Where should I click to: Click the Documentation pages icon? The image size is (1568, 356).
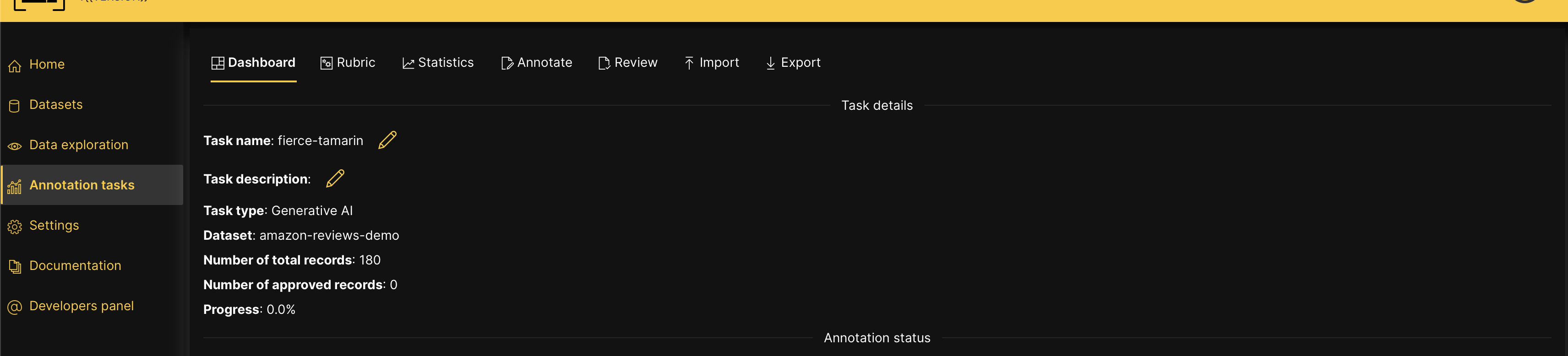pyautogui.click(x=15, y=266)
